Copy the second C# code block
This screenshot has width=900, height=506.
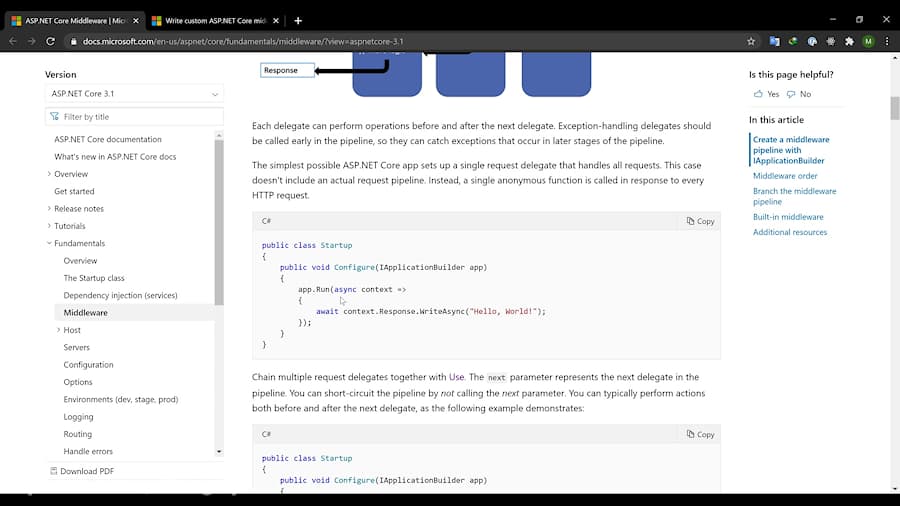click(x=700, y=434)
